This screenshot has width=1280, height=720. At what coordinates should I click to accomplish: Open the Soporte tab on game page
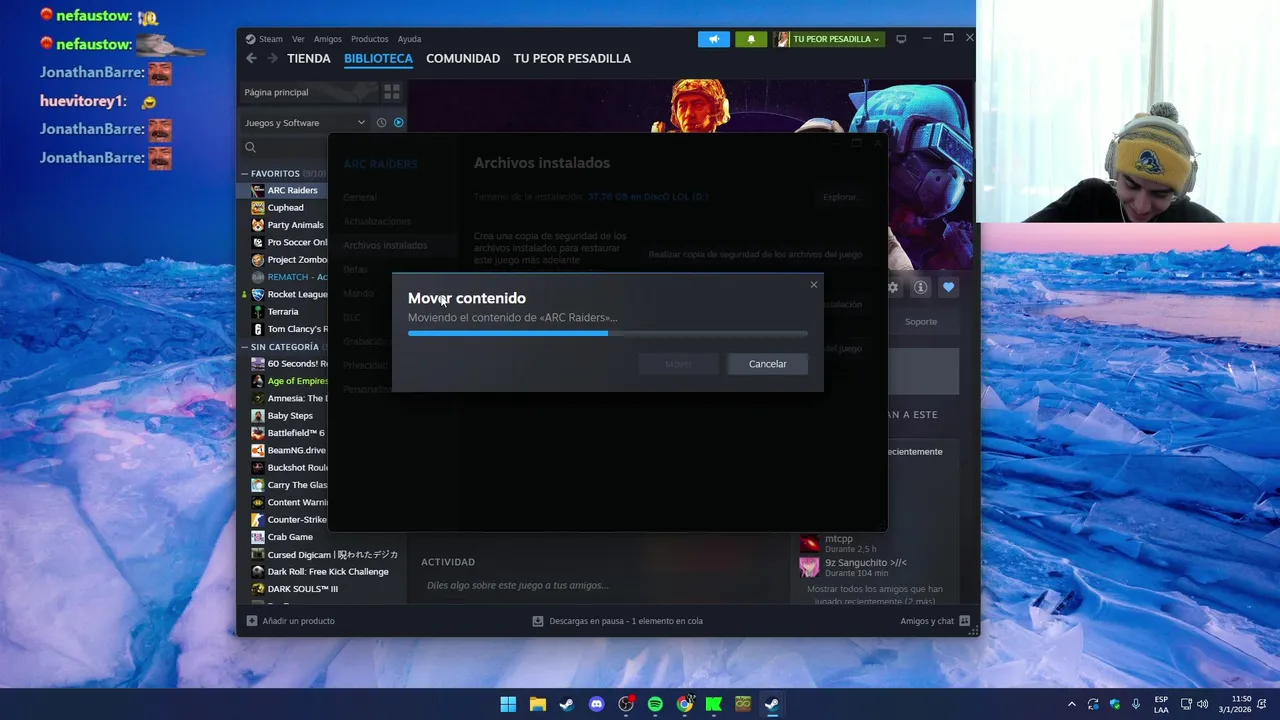921,322
